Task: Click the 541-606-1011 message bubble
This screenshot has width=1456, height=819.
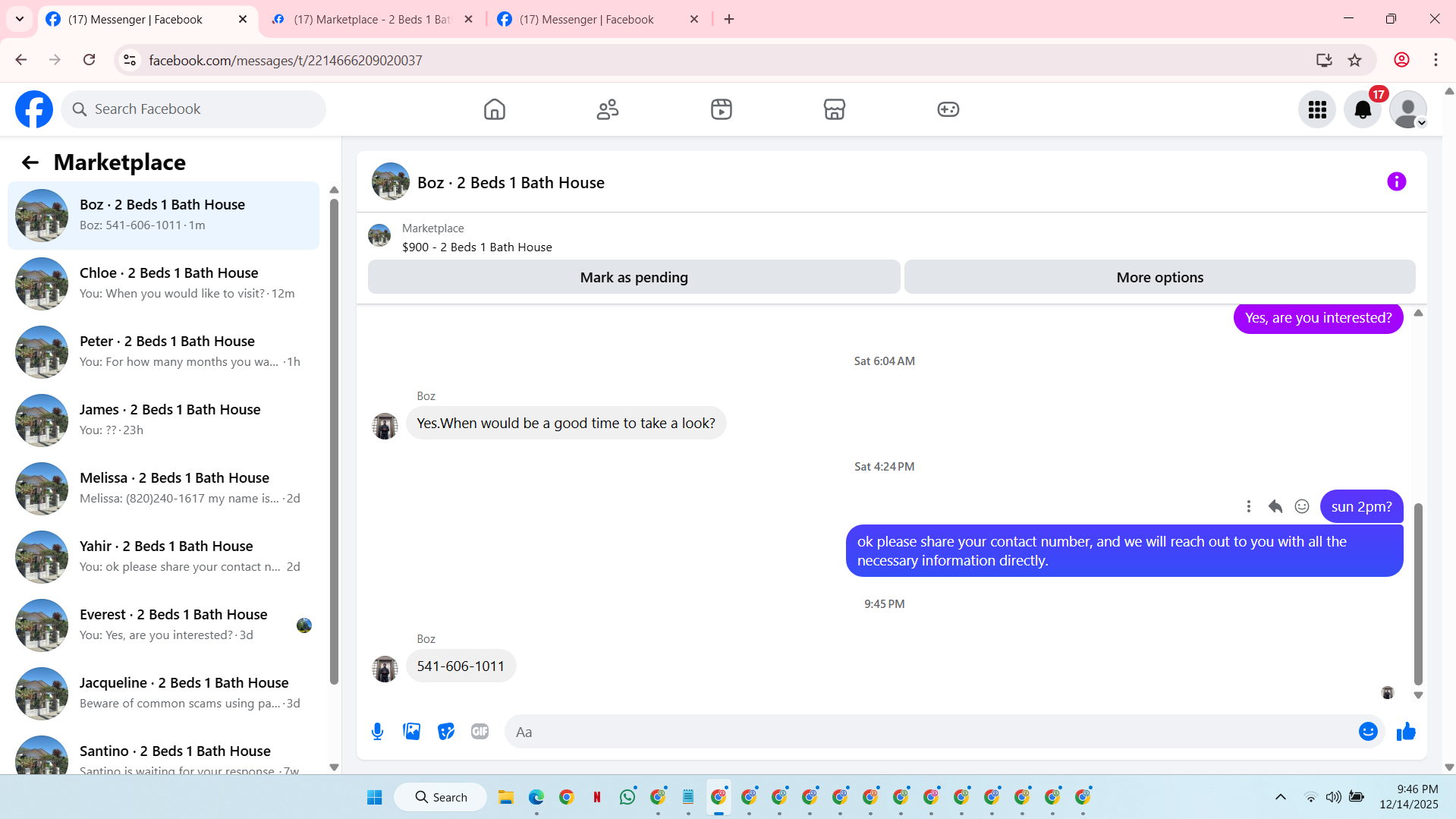Action: coord(461,666)
